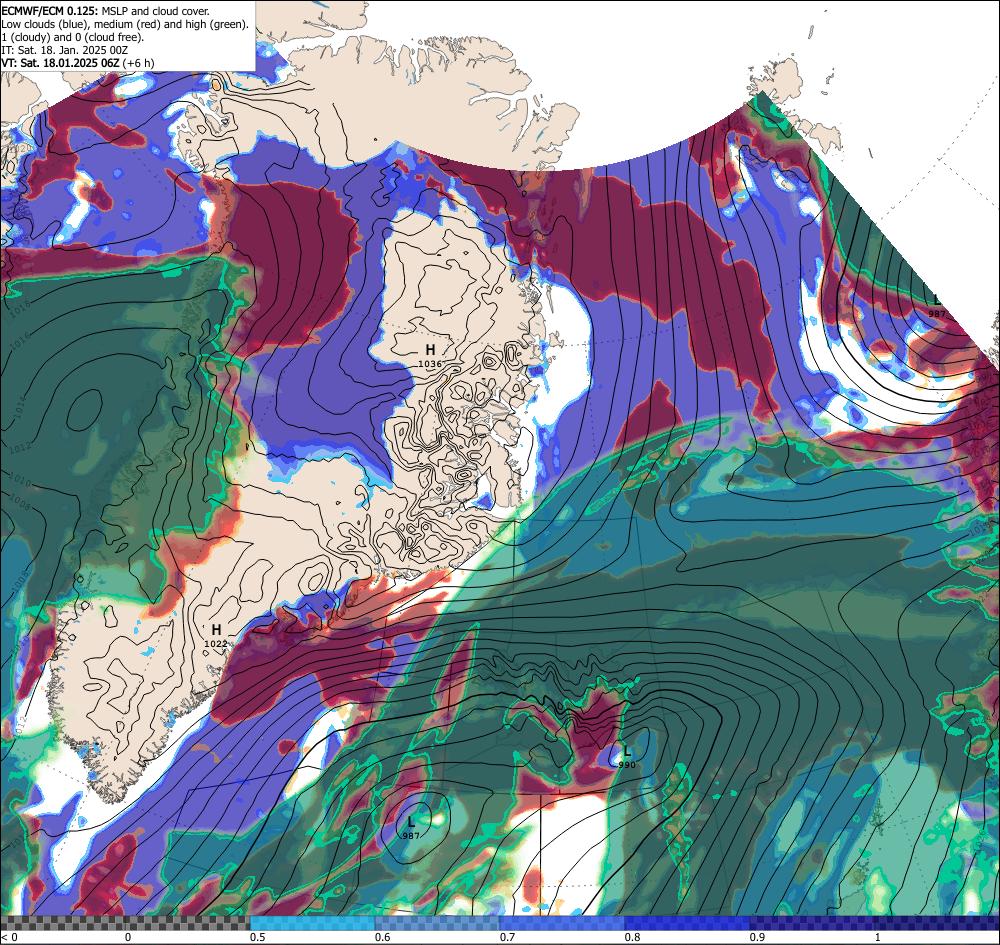Click the 987 value of the bottom-center low
Viewport: 1000px width, 945px height.
(x=411, y=835)
